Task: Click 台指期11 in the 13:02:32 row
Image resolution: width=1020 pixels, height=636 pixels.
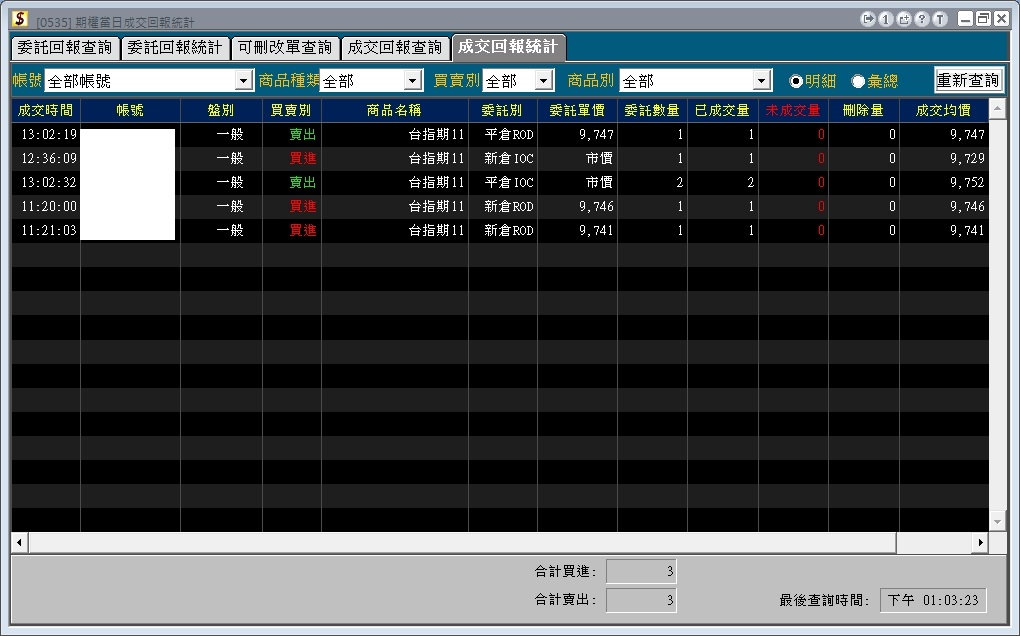Action: pyautogui.click(x=436, y=183)
